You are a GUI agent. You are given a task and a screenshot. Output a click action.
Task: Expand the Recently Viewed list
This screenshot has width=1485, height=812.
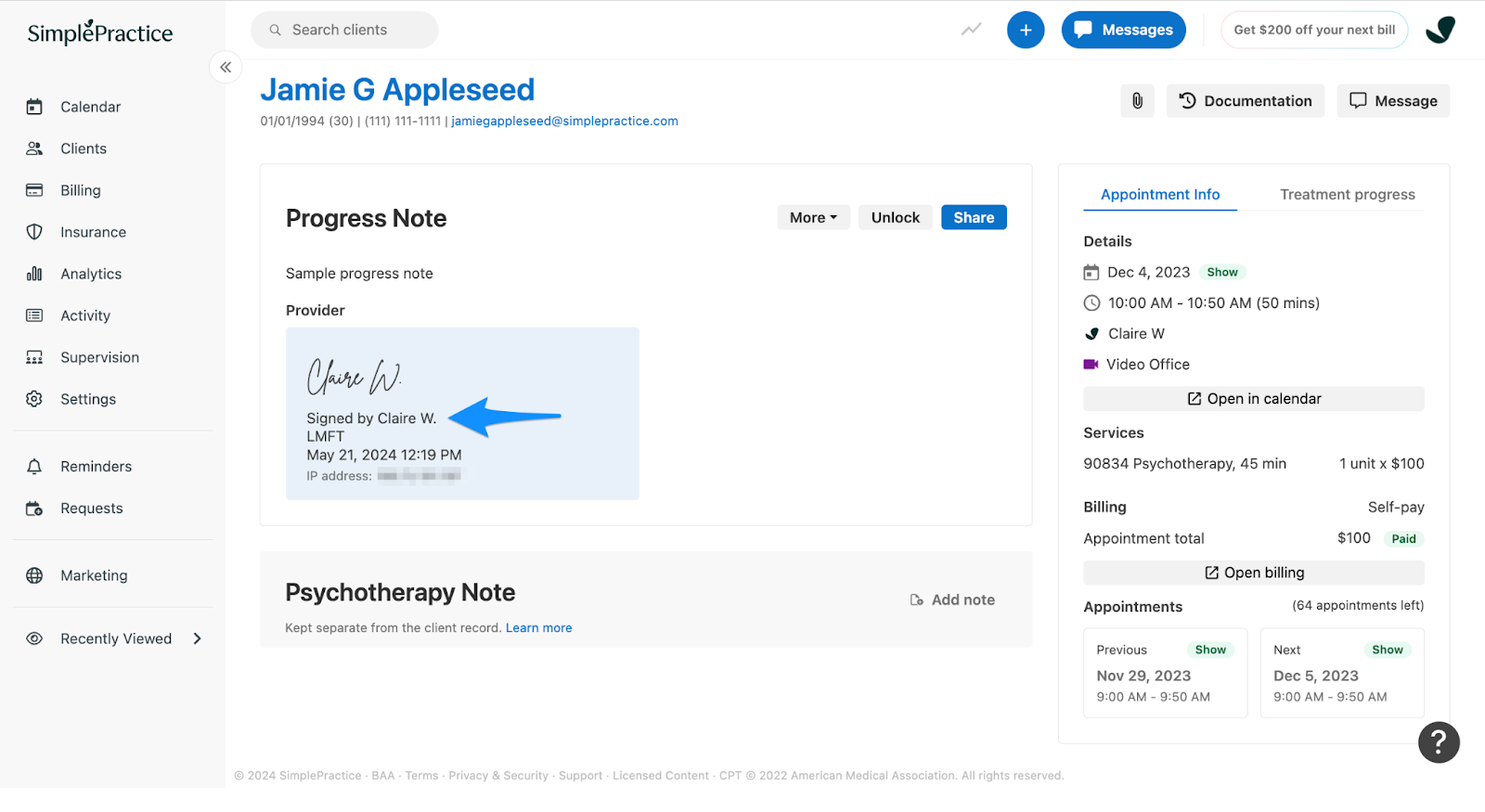pyautogui.click(x=114, y=638)
